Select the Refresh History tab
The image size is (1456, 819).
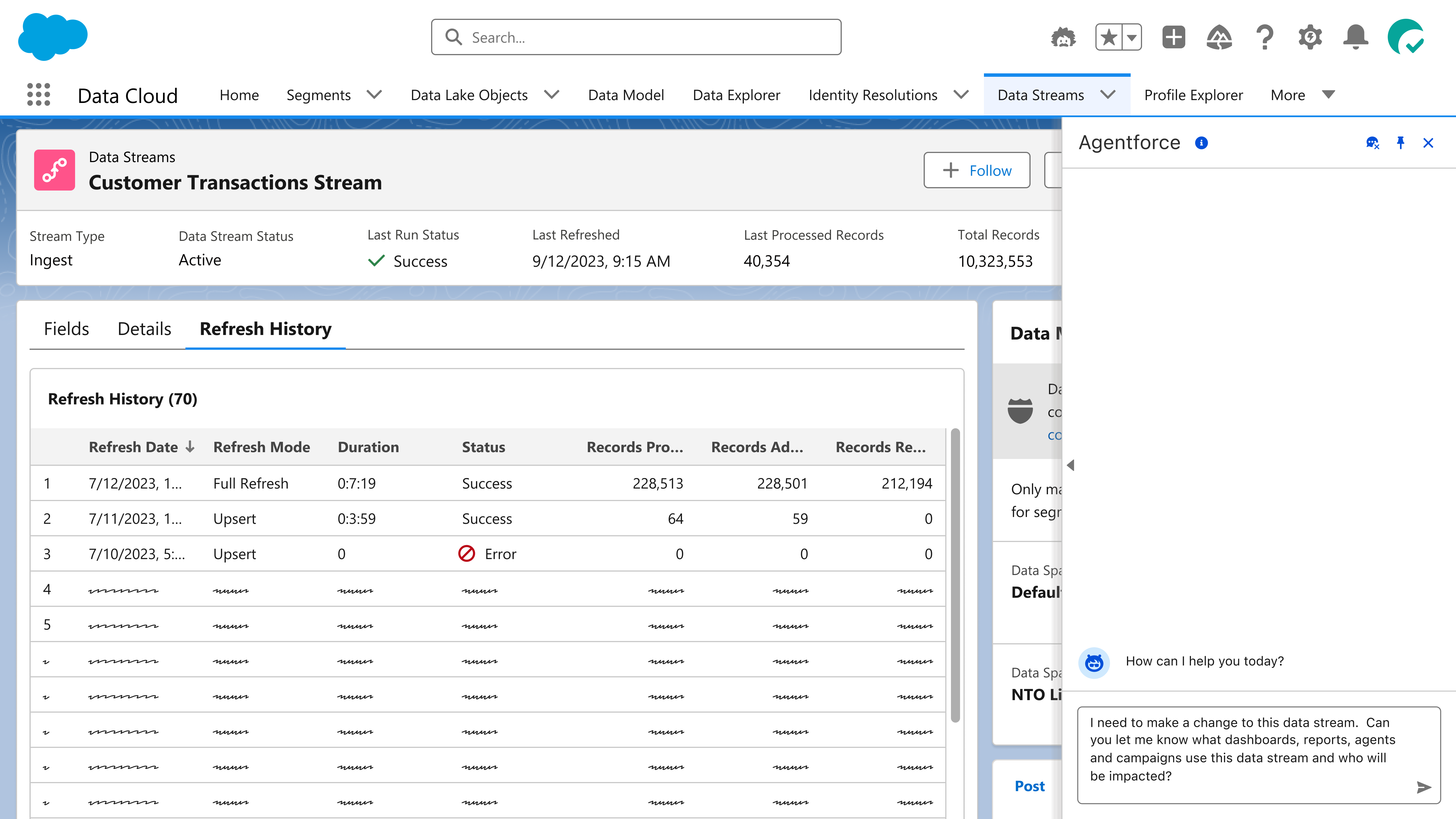click(266, 329)
